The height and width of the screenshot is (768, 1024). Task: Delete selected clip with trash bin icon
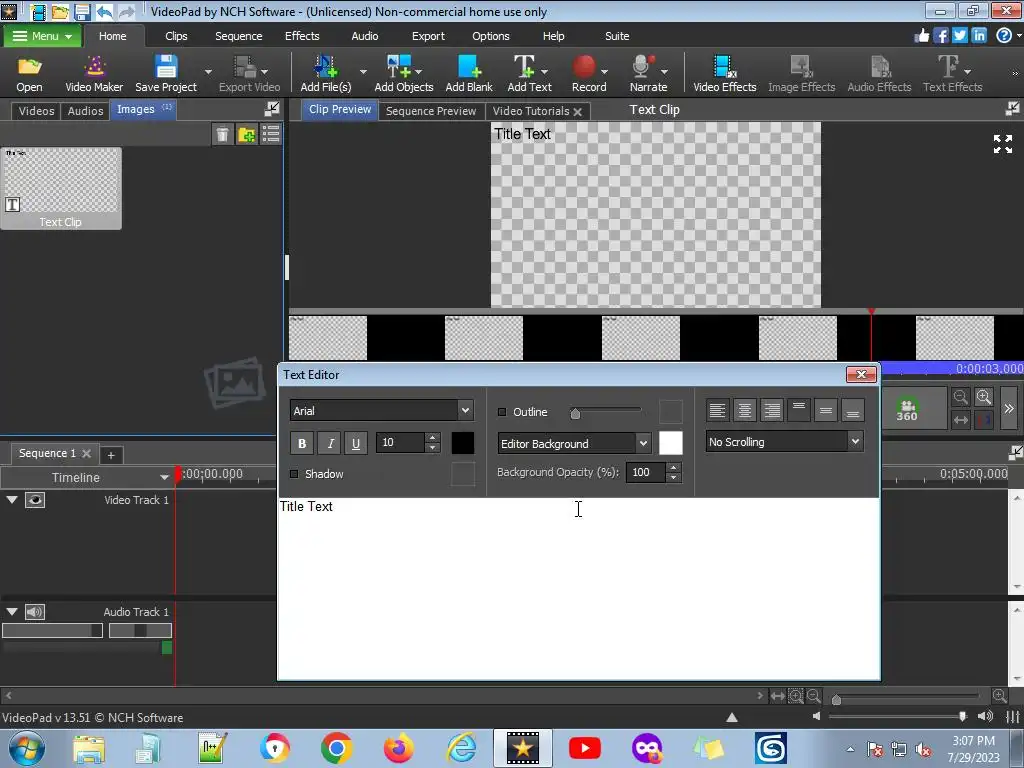222,135
